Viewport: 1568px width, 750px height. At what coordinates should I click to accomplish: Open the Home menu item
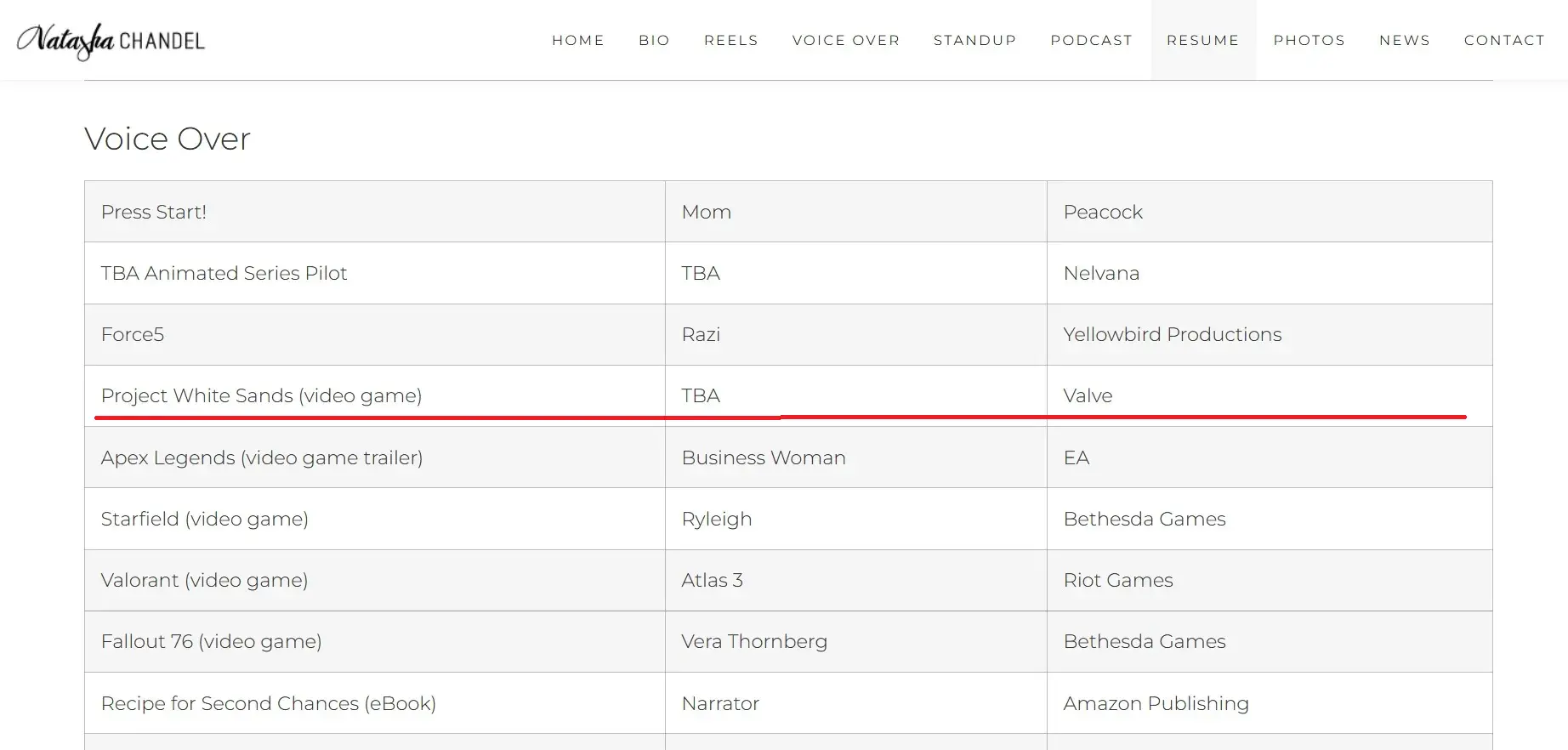coord(577,40)
